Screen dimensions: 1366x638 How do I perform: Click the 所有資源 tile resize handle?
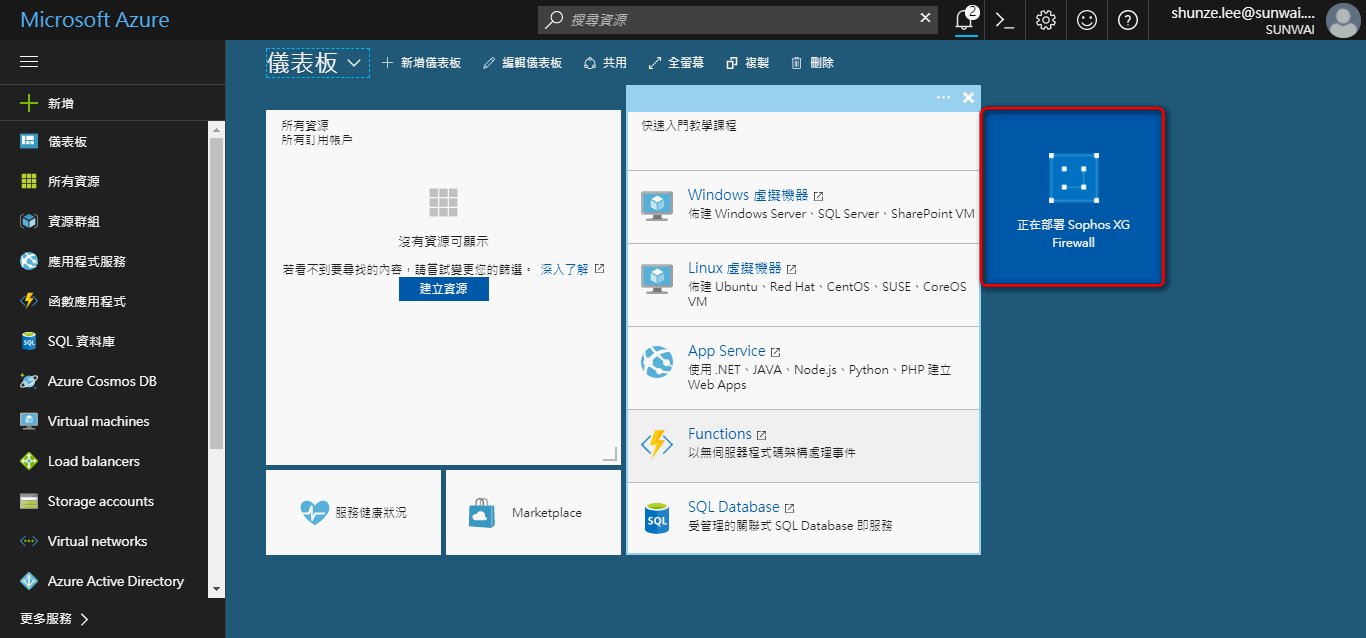[610, 454]
